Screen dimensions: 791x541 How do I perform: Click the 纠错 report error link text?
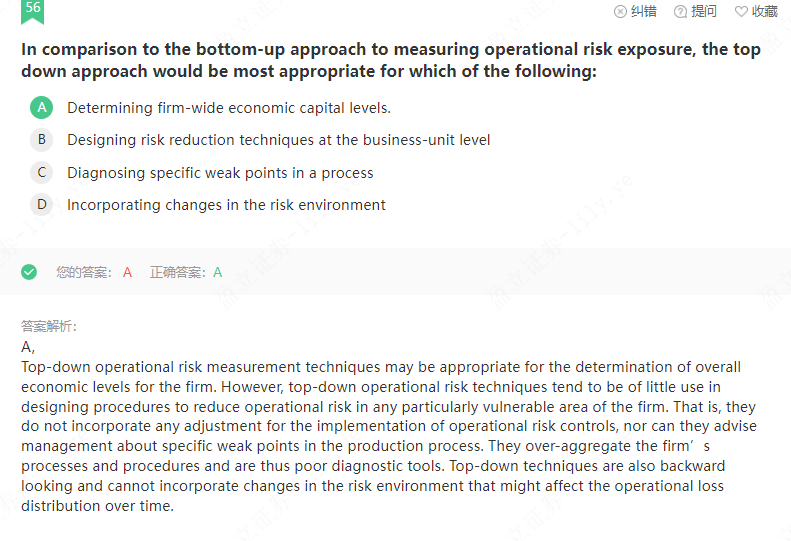click(x=643, y=11)
